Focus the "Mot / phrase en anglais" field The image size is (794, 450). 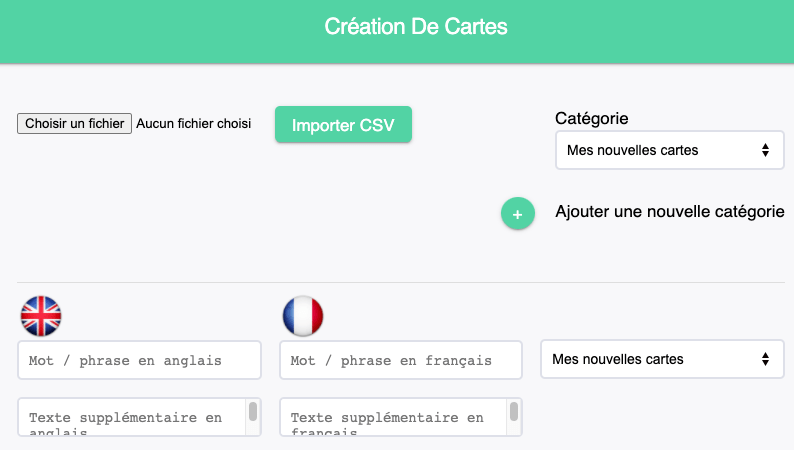(139, 360)
